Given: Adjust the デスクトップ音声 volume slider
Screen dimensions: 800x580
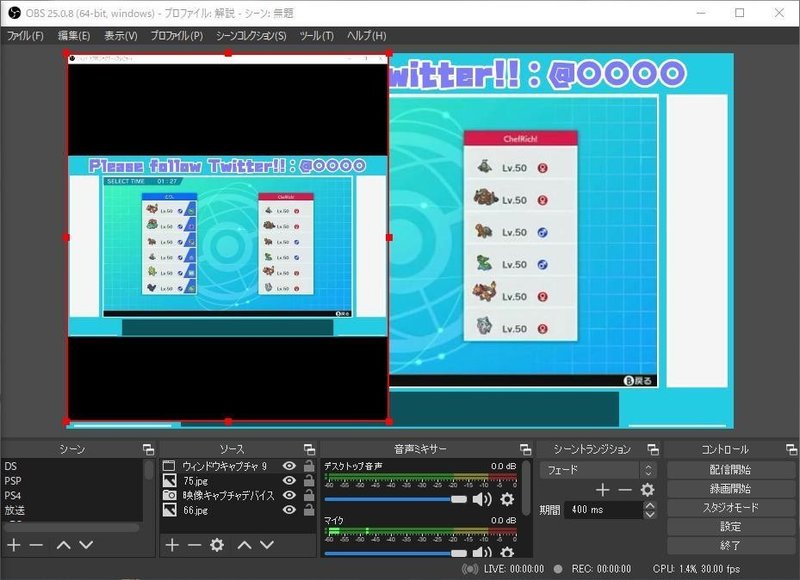Looking at the screenshot, I should (395, 499).
